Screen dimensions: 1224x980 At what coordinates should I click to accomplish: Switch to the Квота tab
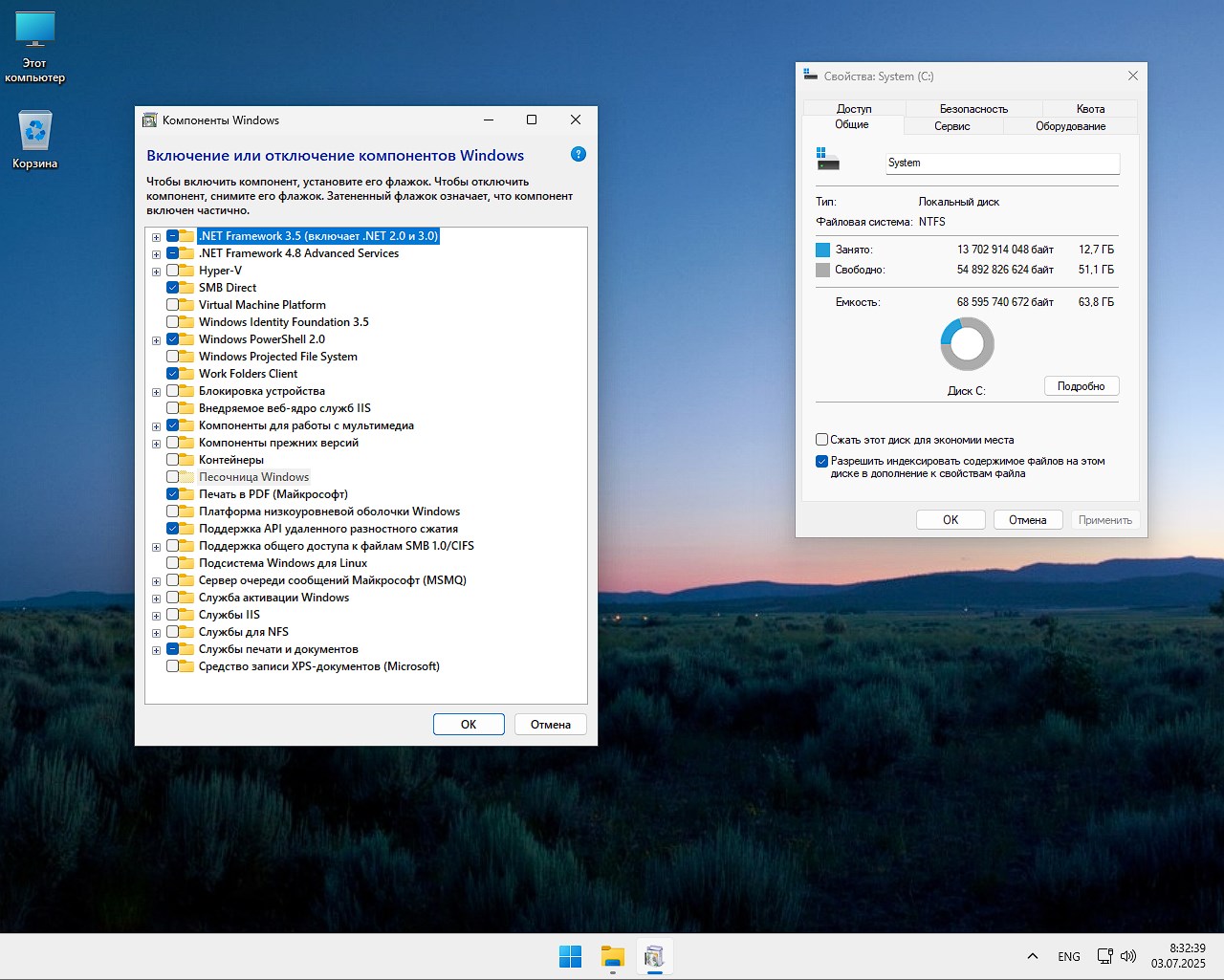point(1090,109)
